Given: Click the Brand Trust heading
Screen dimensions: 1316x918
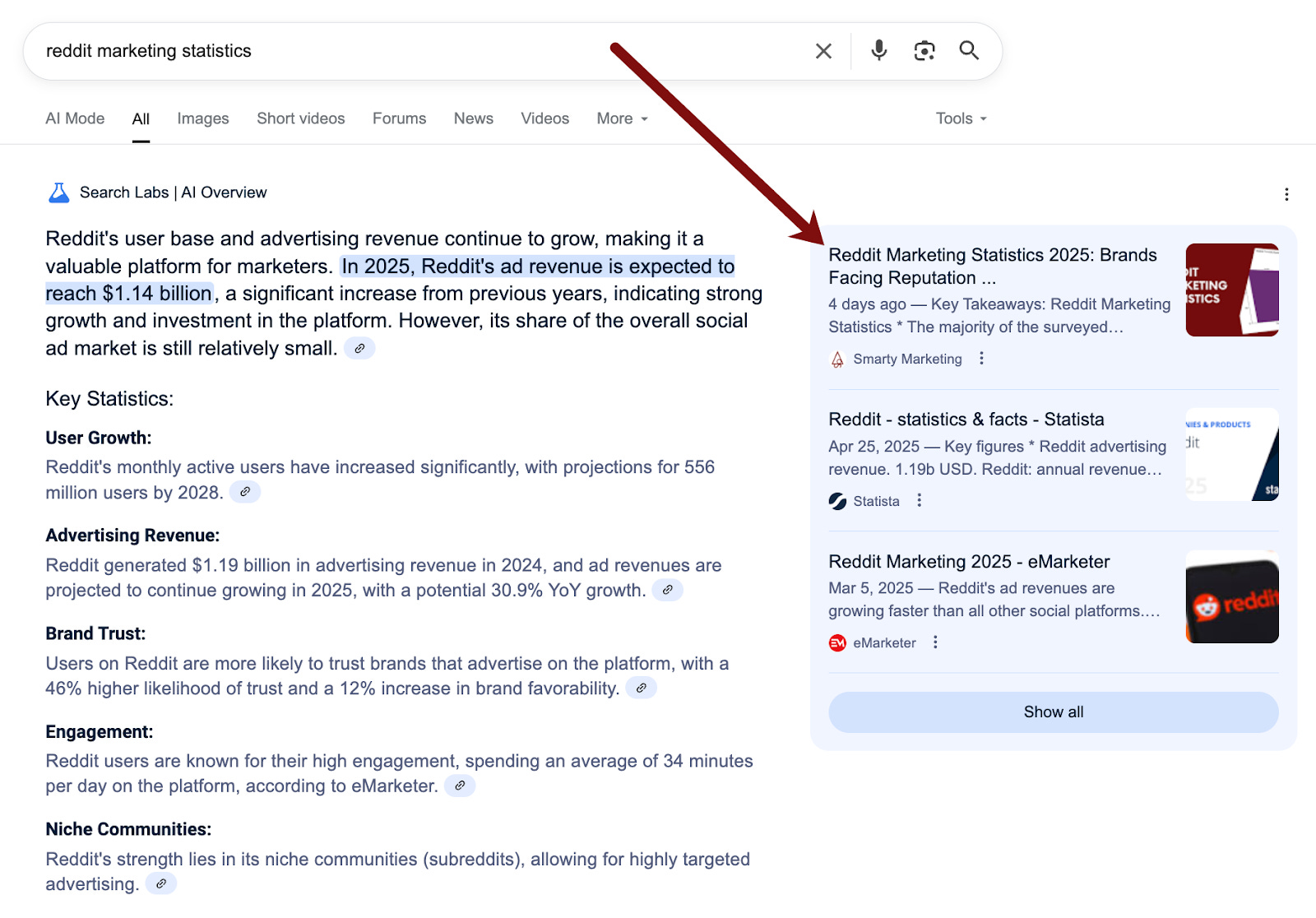Looking at the screenshot, I should click(x=95, y=633).
